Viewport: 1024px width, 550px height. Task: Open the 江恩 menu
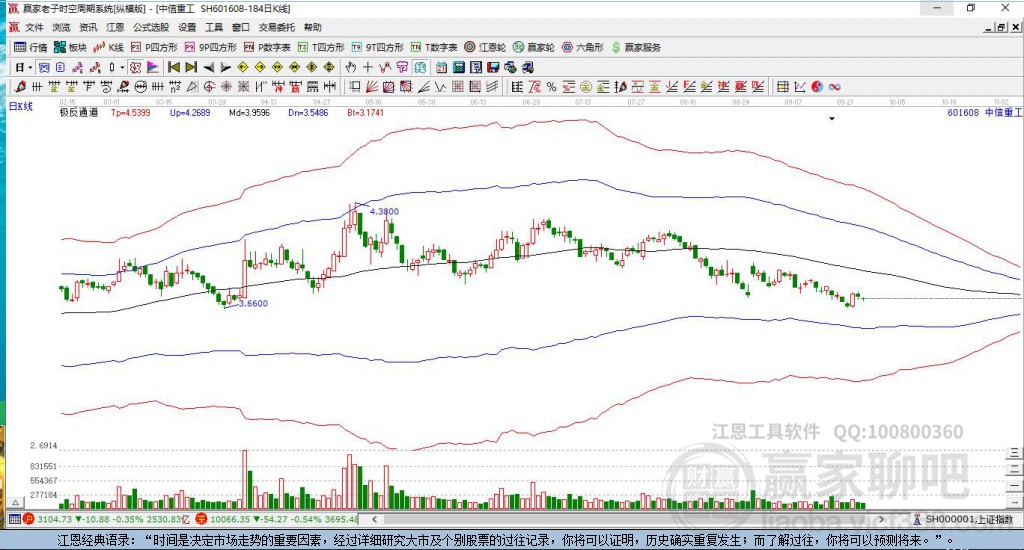click(115, 27)
